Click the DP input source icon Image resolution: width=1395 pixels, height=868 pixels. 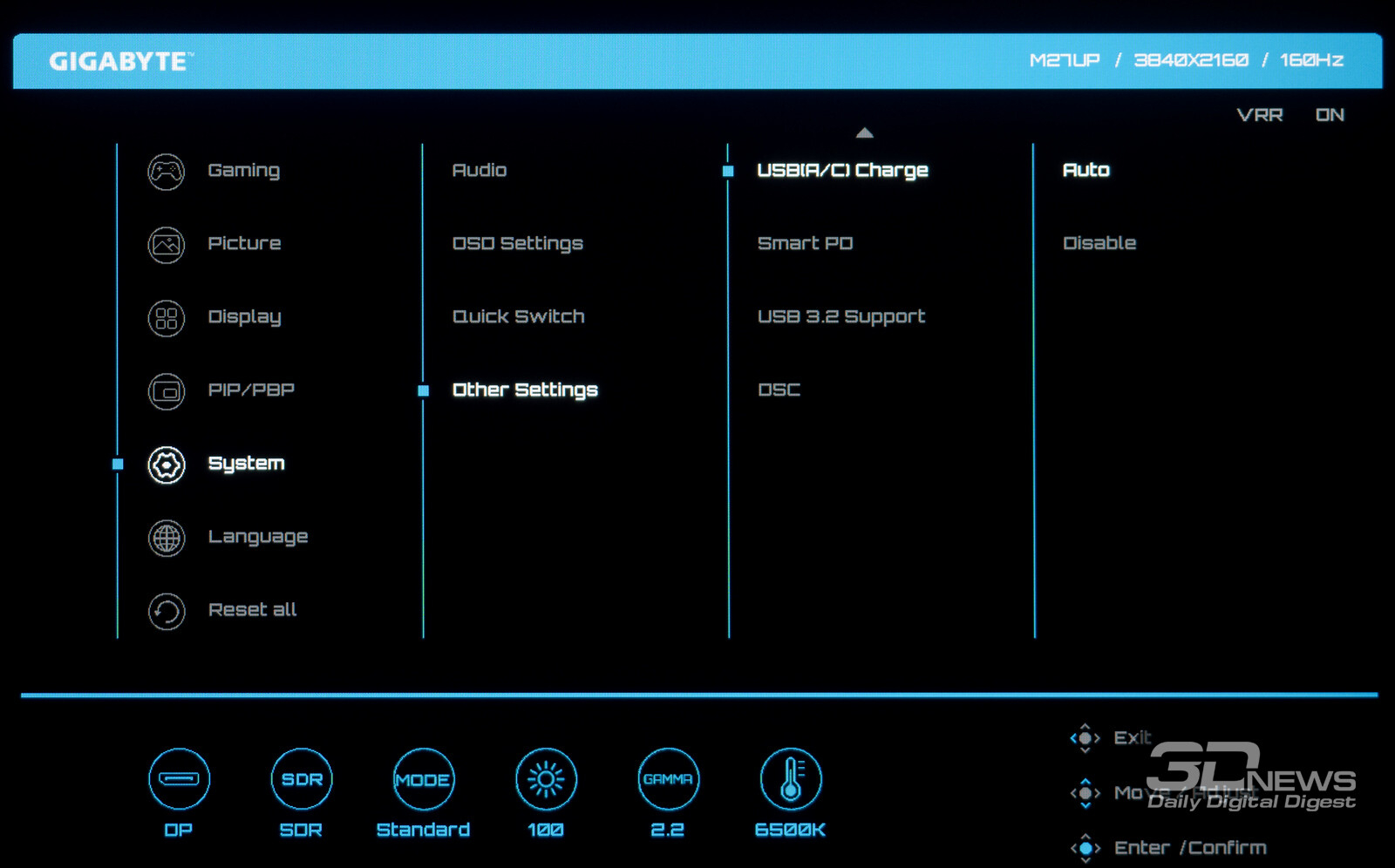coord(179,779)
